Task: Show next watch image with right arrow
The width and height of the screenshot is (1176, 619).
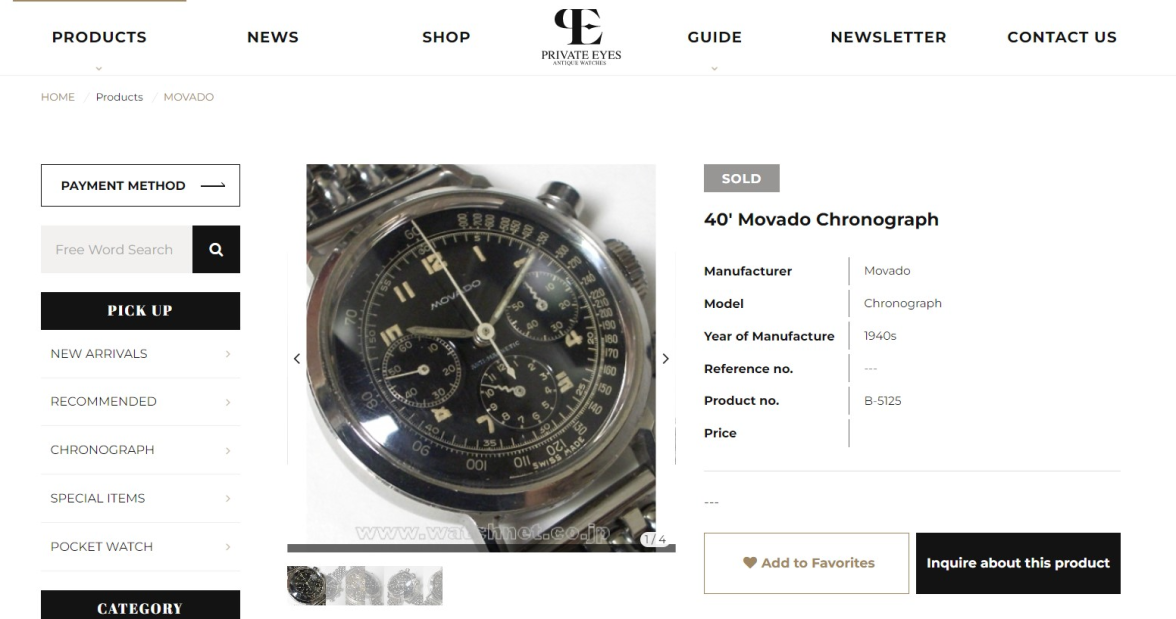Action: pyautogui.click(x=666, y=359)
